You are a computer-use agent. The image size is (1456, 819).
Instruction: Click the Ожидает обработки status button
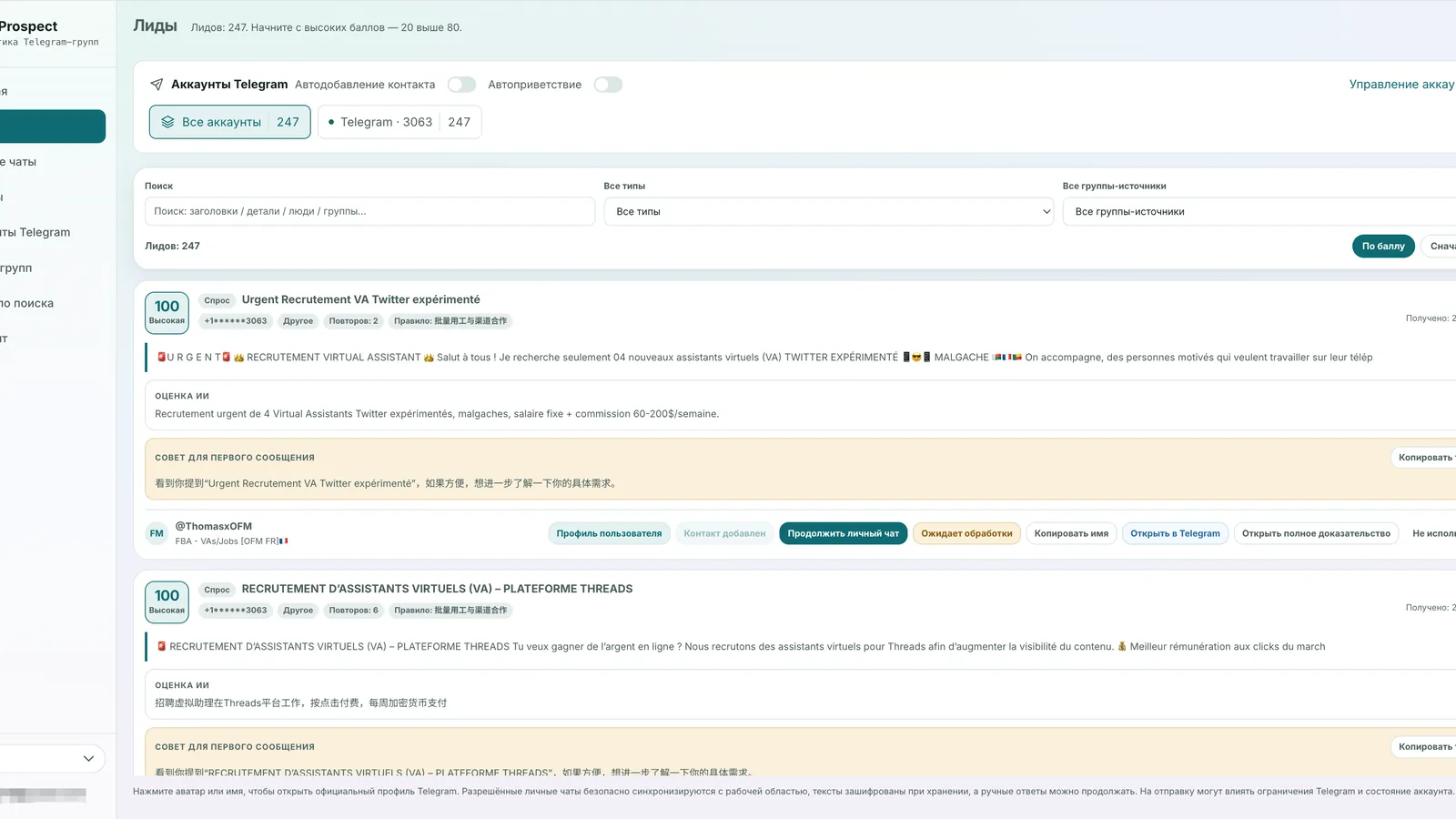[x=966, y=533]
